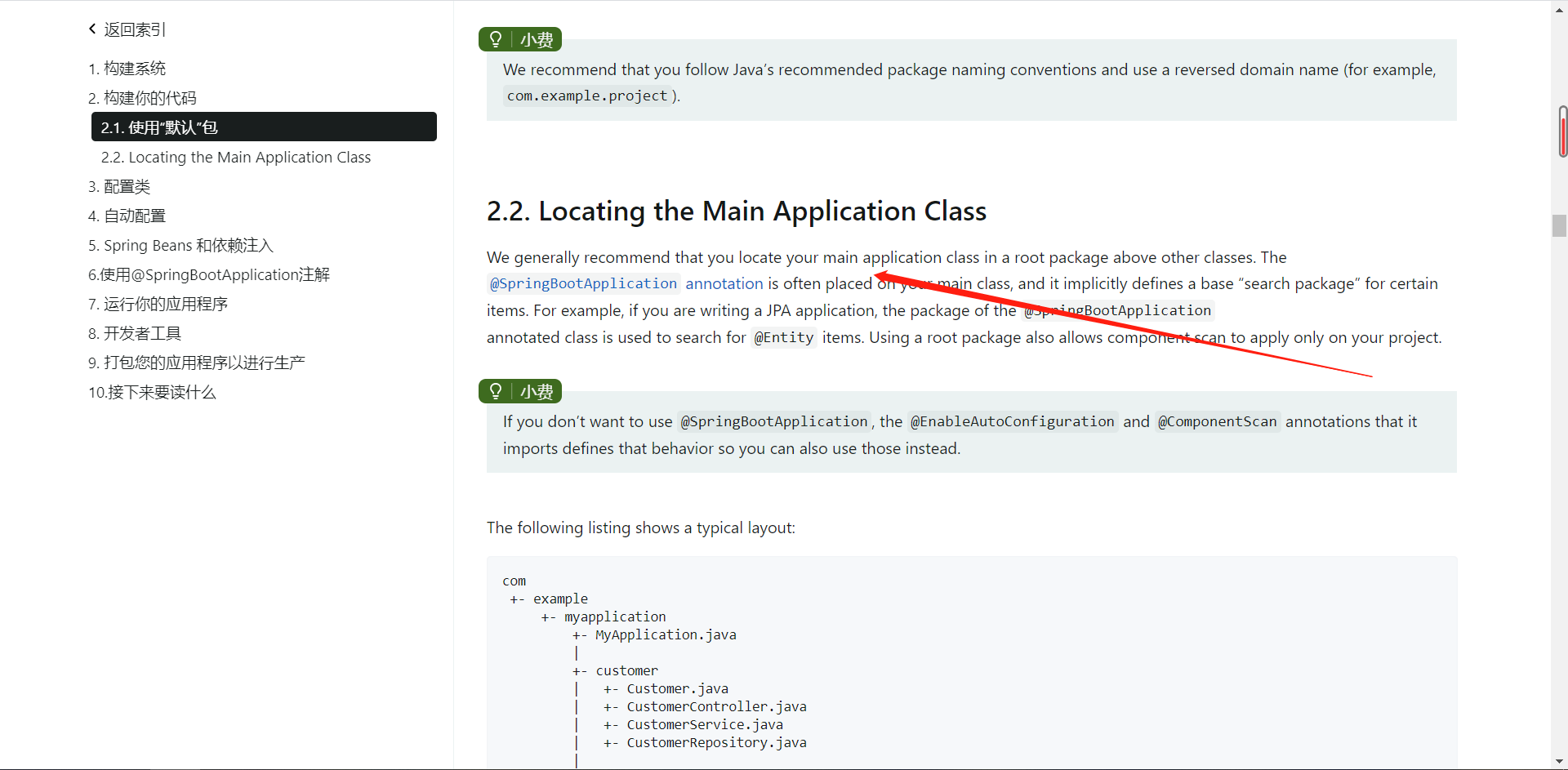Click CustomerController.java in the listing
This screenshot has width=1568, height=770.
(717, 706)
